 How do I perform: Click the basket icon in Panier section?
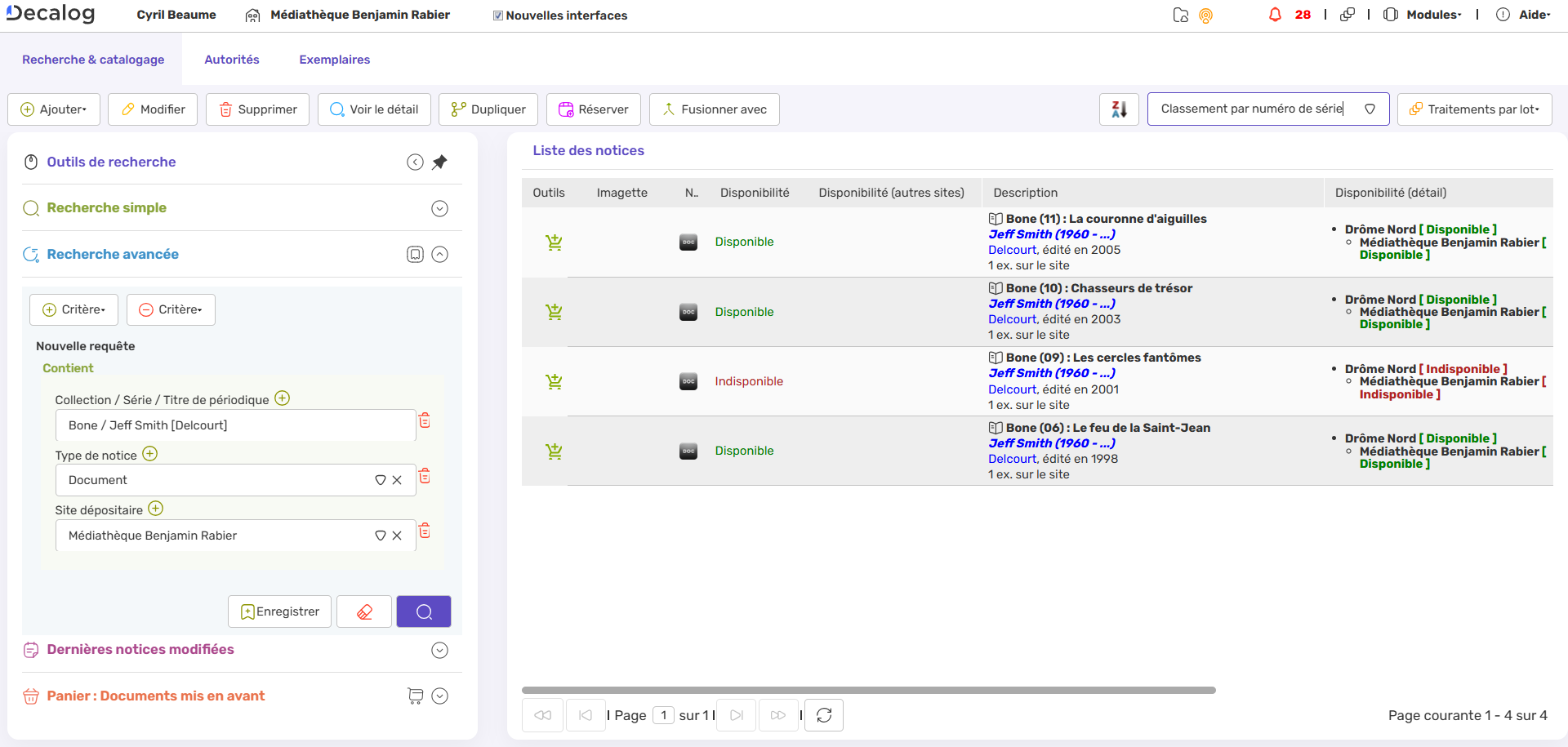[x=415, y=696]
